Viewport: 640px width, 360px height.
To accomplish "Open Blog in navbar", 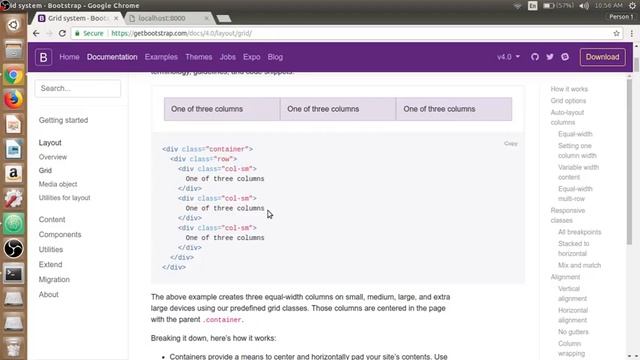I will pyautogui.click(x=275, y=57).
